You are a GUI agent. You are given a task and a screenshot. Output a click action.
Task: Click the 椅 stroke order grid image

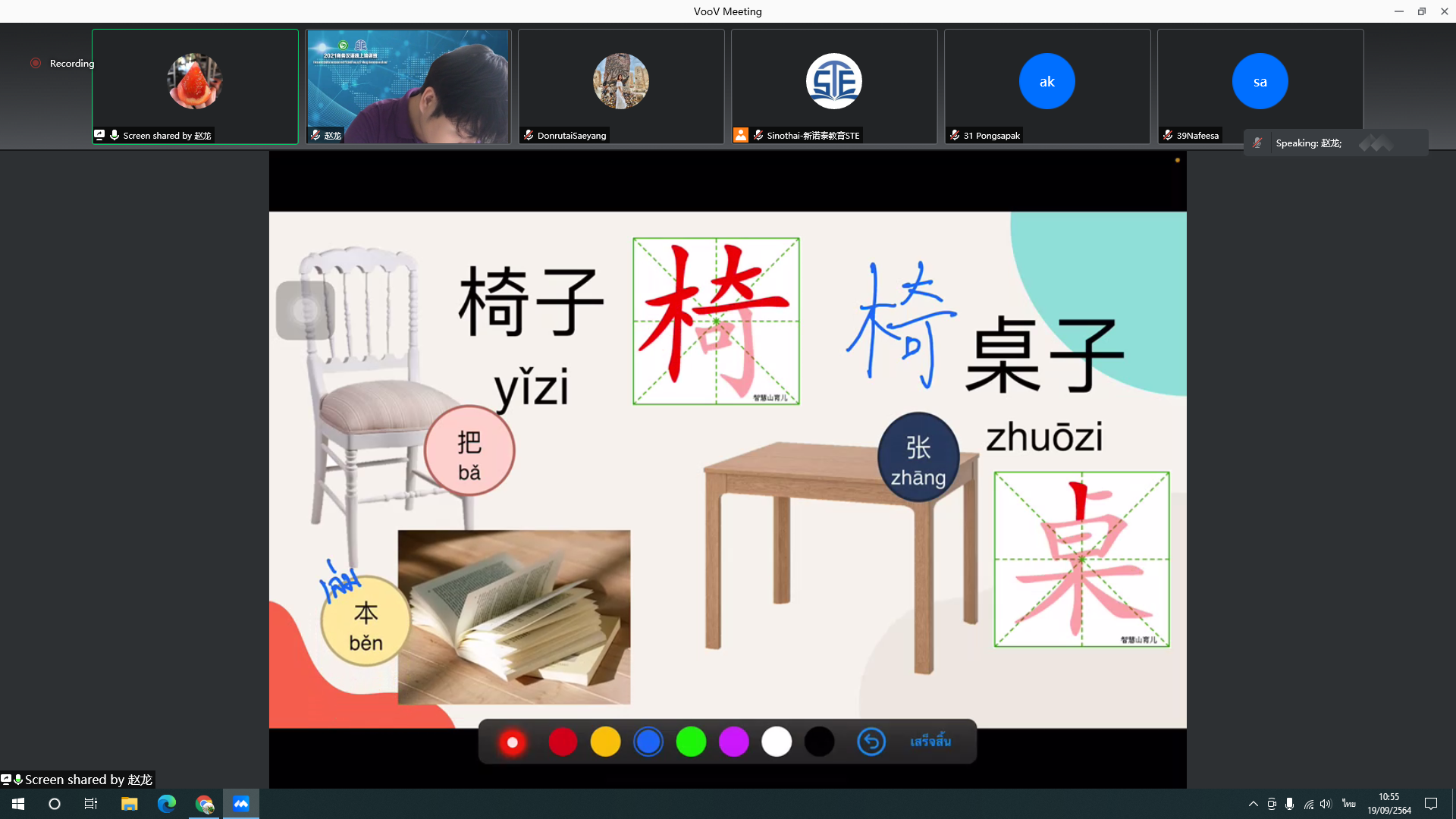tap(716, 322)
